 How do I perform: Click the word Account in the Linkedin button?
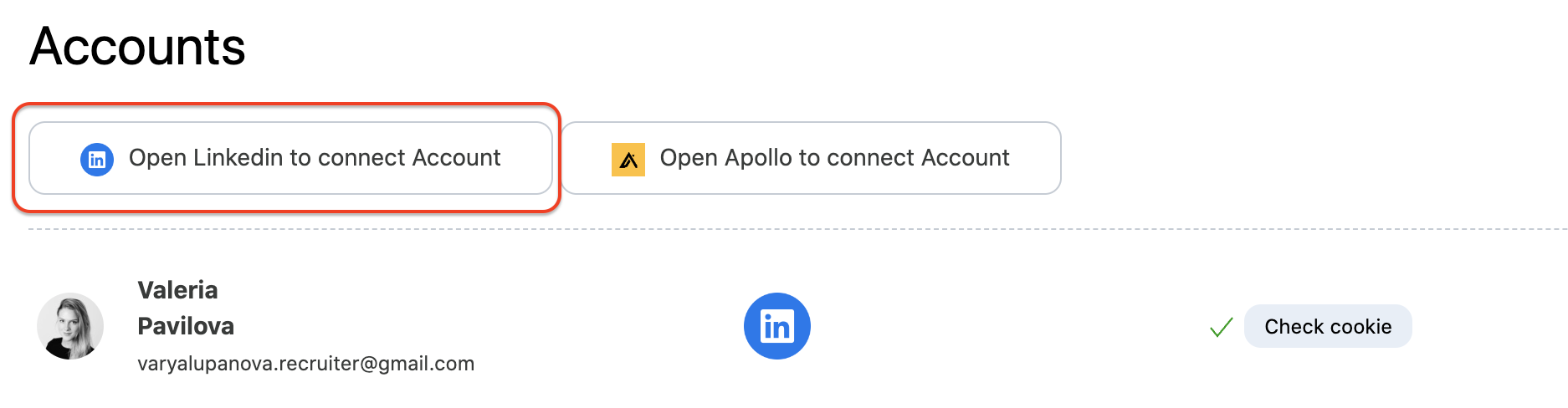[x=456, y=158]
